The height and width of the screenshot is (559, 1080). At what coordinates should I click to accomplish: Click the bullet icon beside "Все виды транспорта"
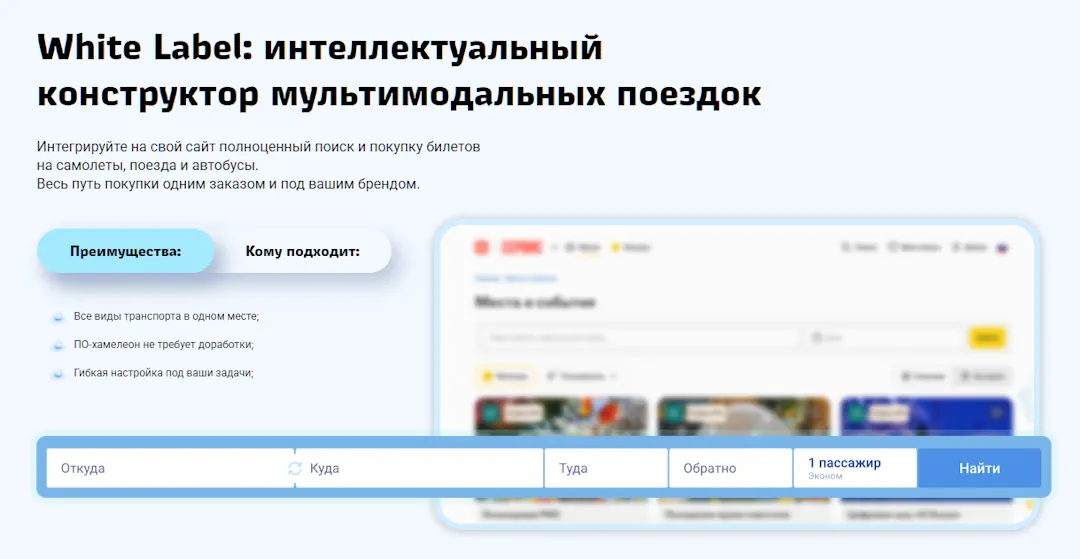(x=59, y=317)
